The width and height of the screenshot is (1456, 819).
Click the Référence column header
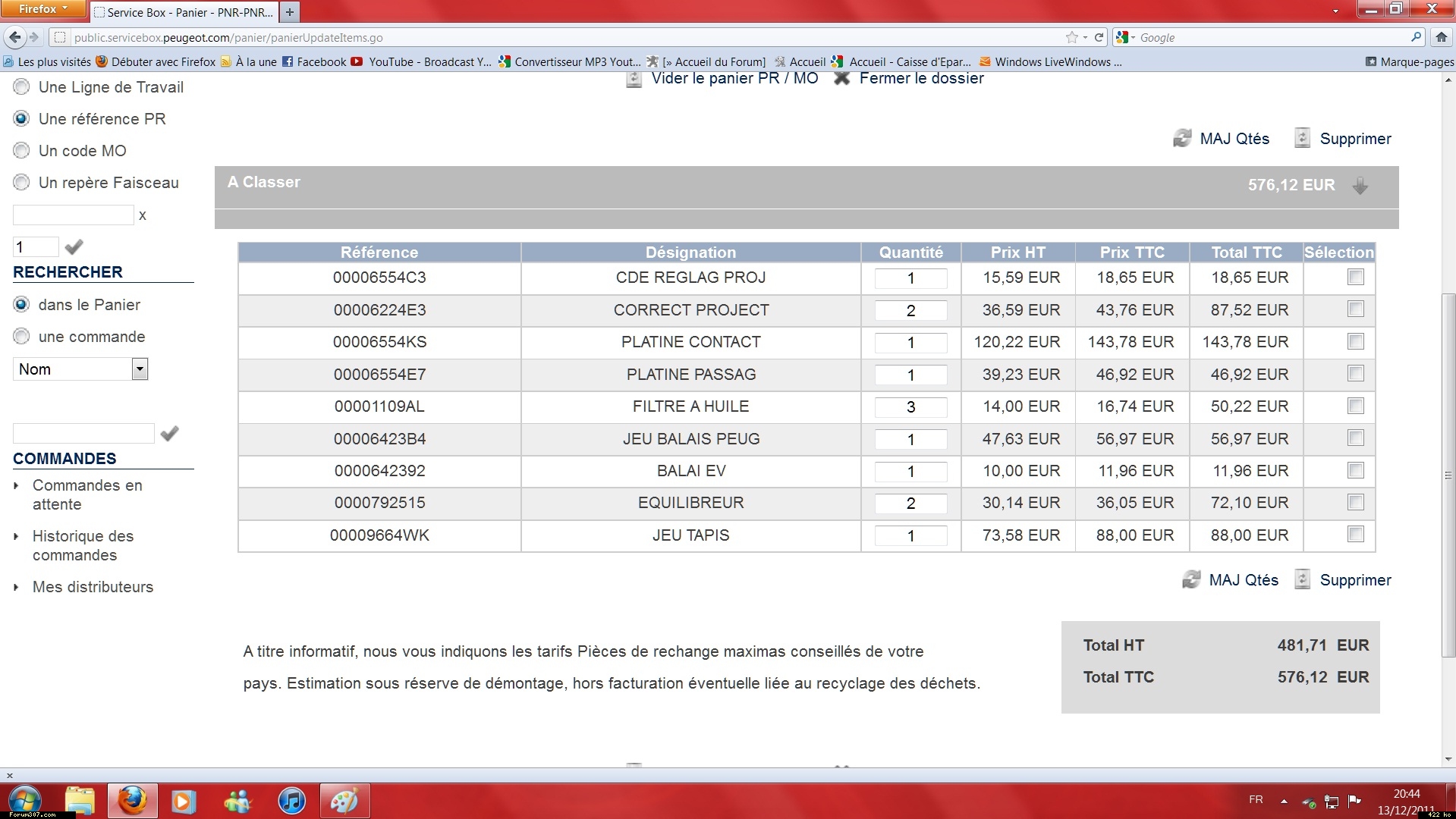[379, 253]
